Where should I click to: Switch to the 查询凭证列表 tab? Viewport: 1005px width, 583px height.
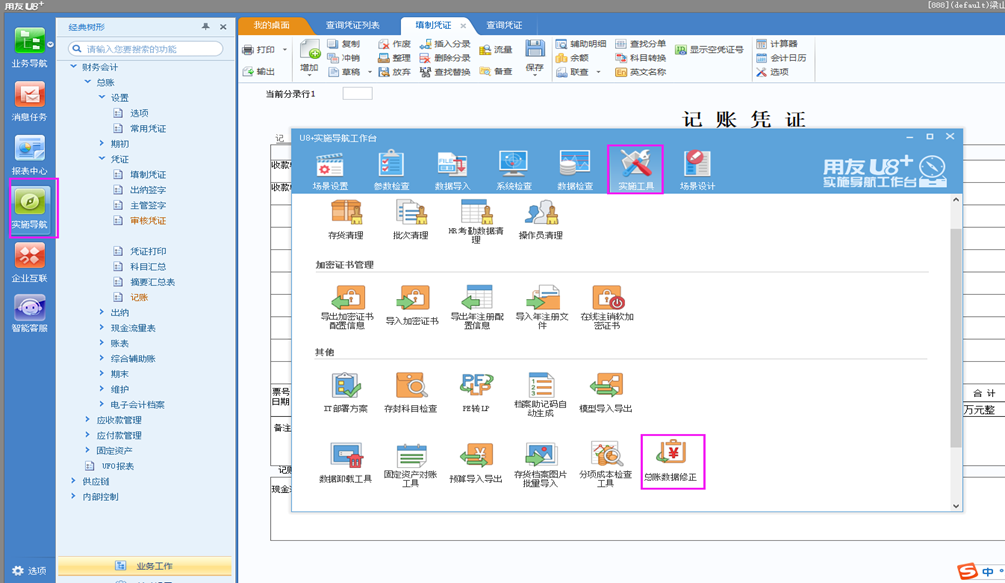point(353,25)
